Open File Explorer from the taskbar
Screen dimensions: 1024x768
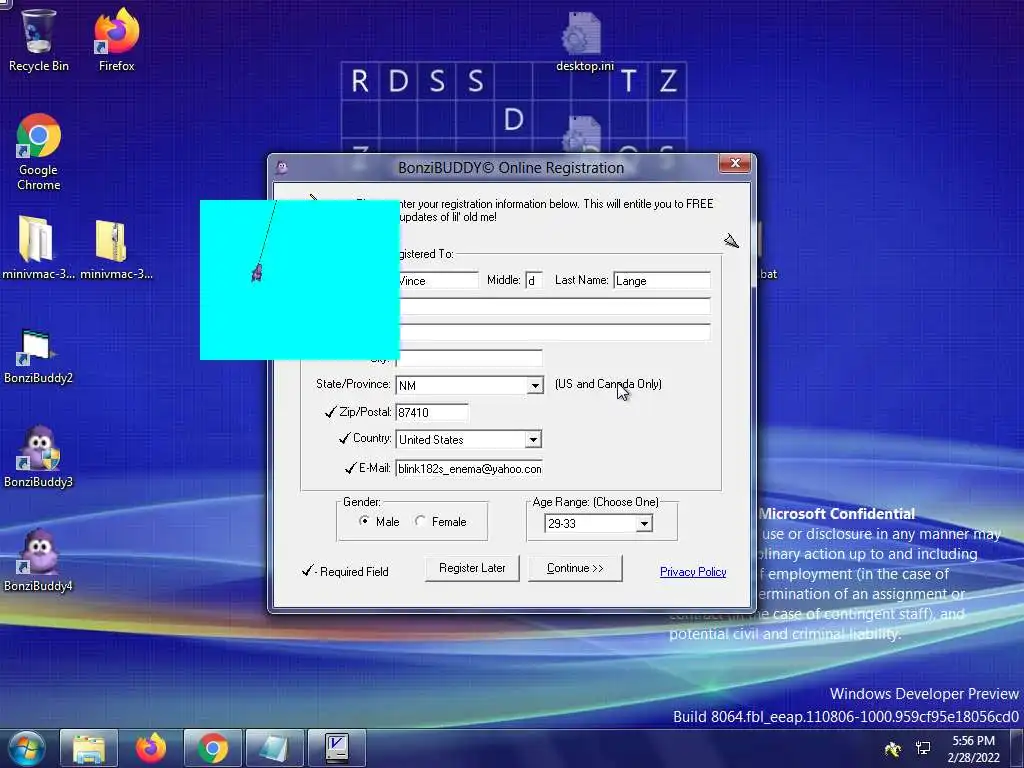pyautogui.click(x=89, y=748)
